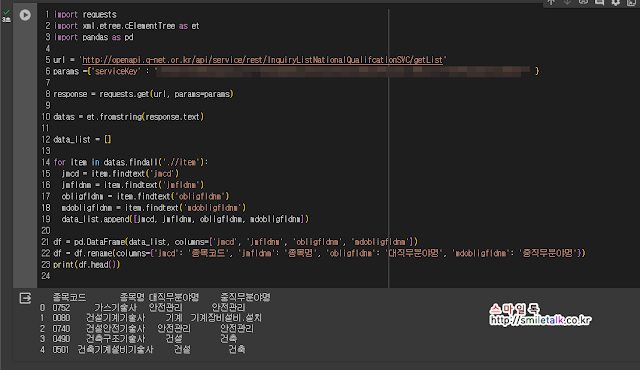This screenshot has width=640, height=370.
Task: Click the 'mdobligfldnm' string on line 18
Action: click(x=212, y=208)
